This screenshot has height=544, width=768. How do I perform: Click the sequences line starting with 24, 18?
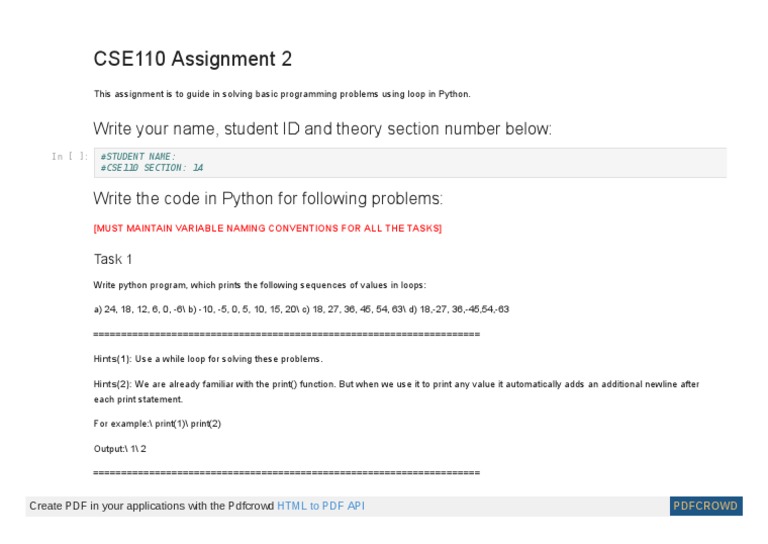[301, 309]
